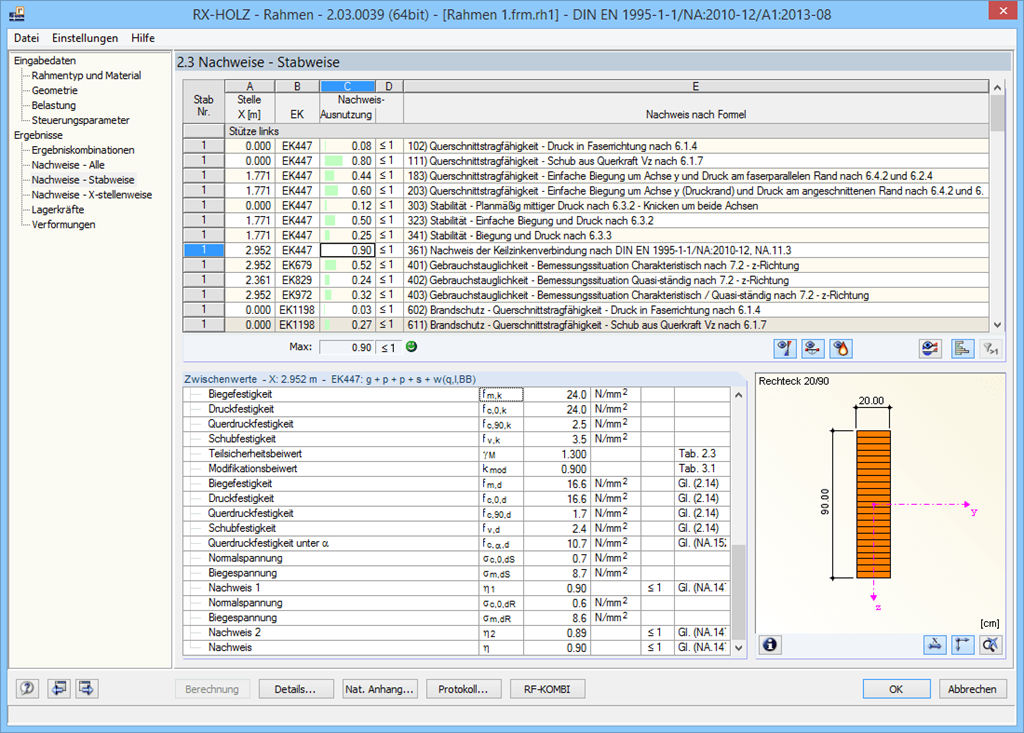Click the green smiley status icon beside Max
Screen dimensions: 1024x733
click(x=411, y=347)
